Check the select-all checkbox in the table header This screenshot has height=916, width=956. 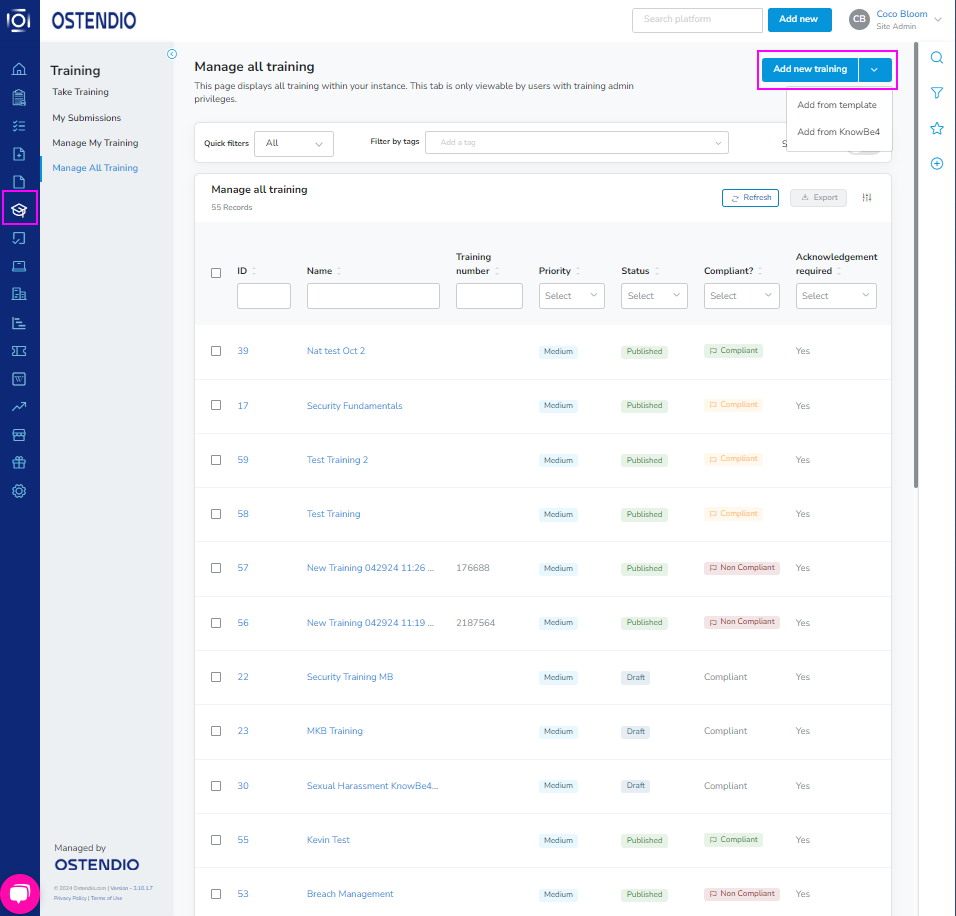click(216, 272)
